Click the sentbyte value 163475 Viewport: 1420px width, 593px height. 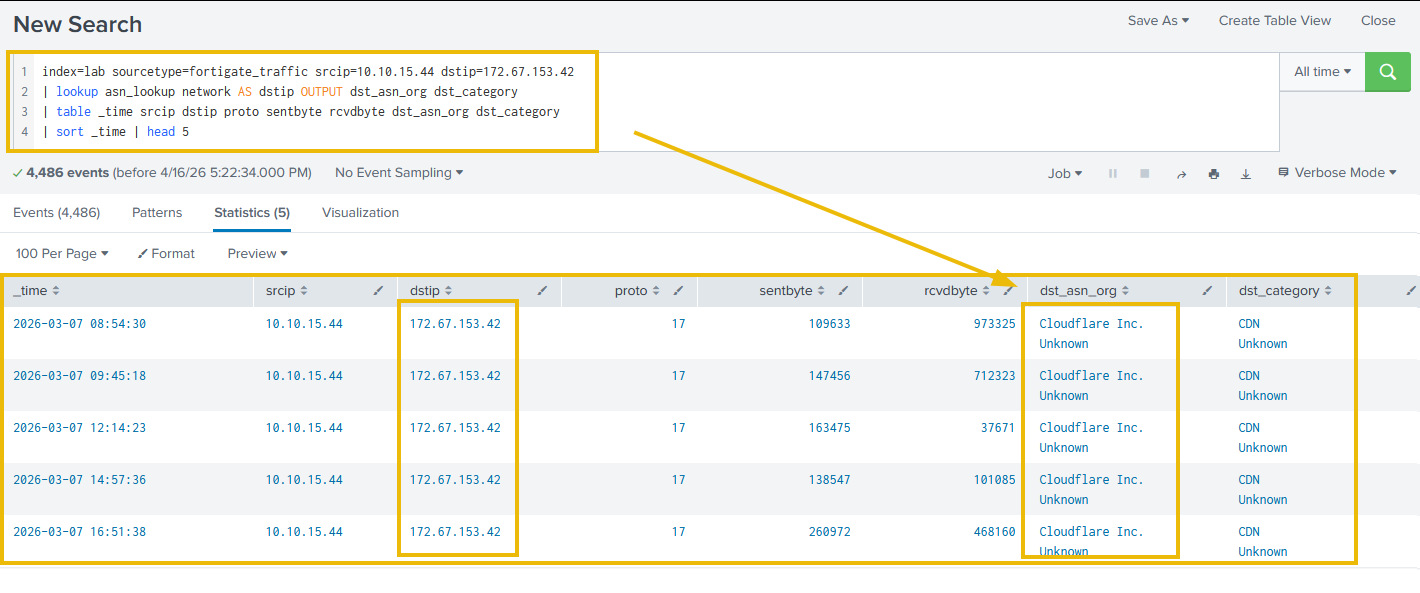(829, 428)
